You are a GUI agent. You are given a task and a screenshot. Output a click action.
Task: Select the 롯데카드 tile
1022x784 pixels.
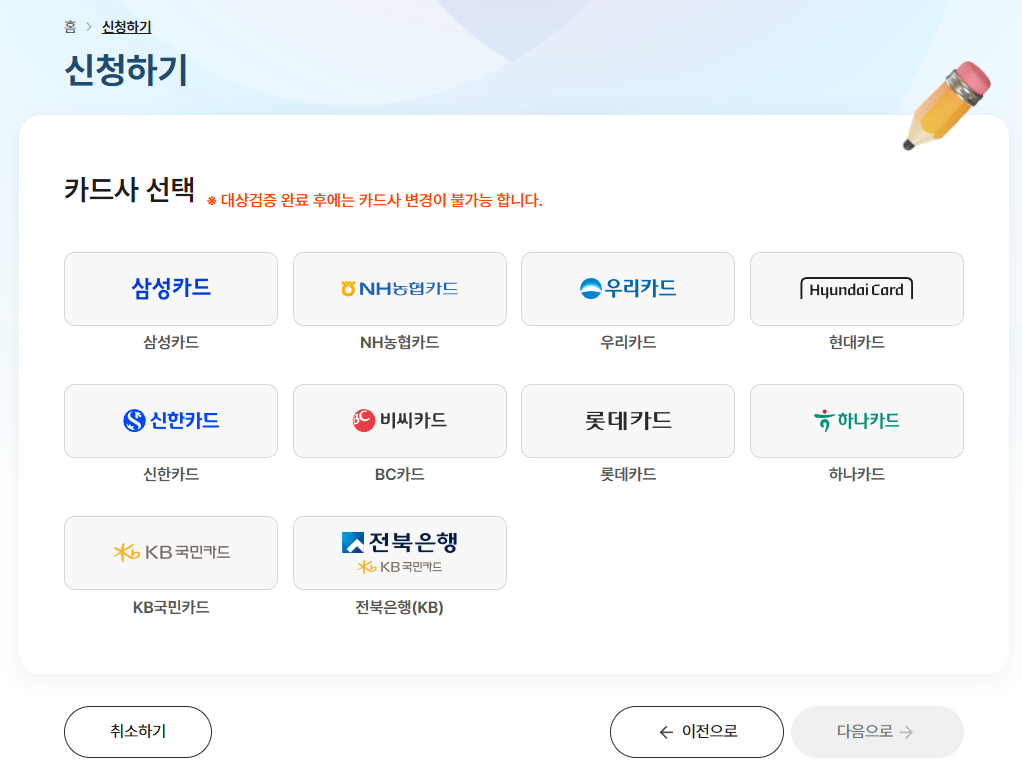(x=627, y=420)
